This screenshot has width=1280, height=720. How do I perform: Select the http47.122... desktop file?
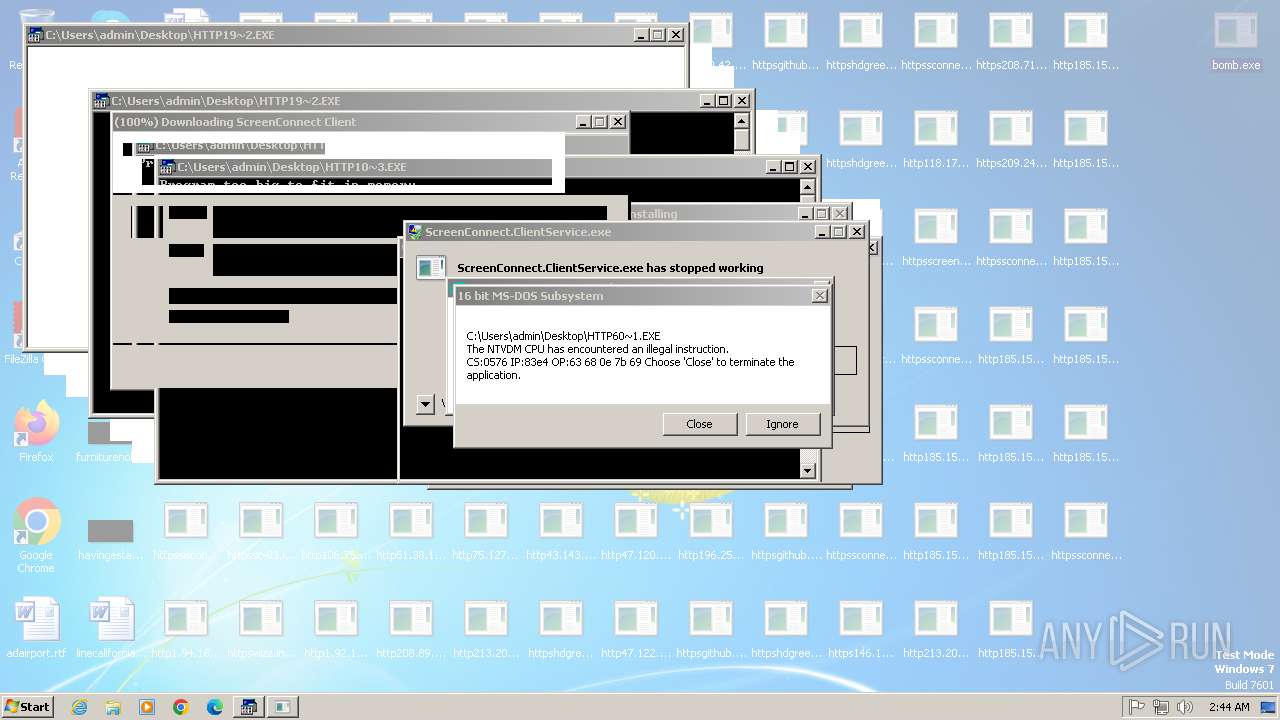(x=636, y=630)
